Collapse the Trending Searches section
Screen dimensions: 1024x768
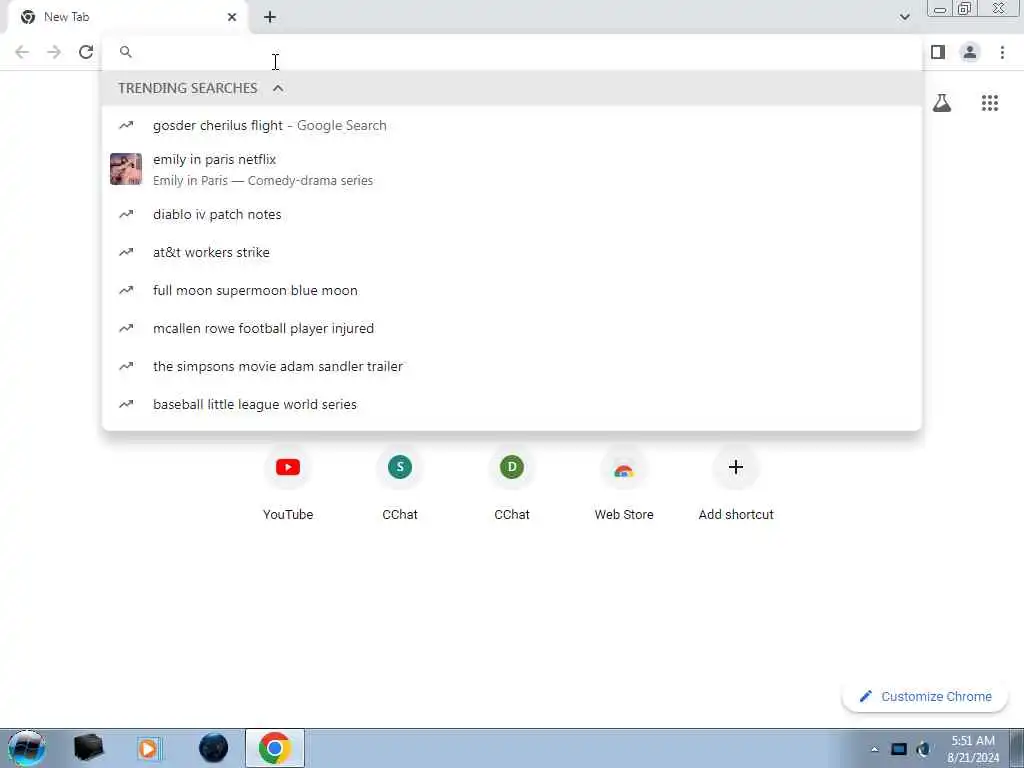278,88
